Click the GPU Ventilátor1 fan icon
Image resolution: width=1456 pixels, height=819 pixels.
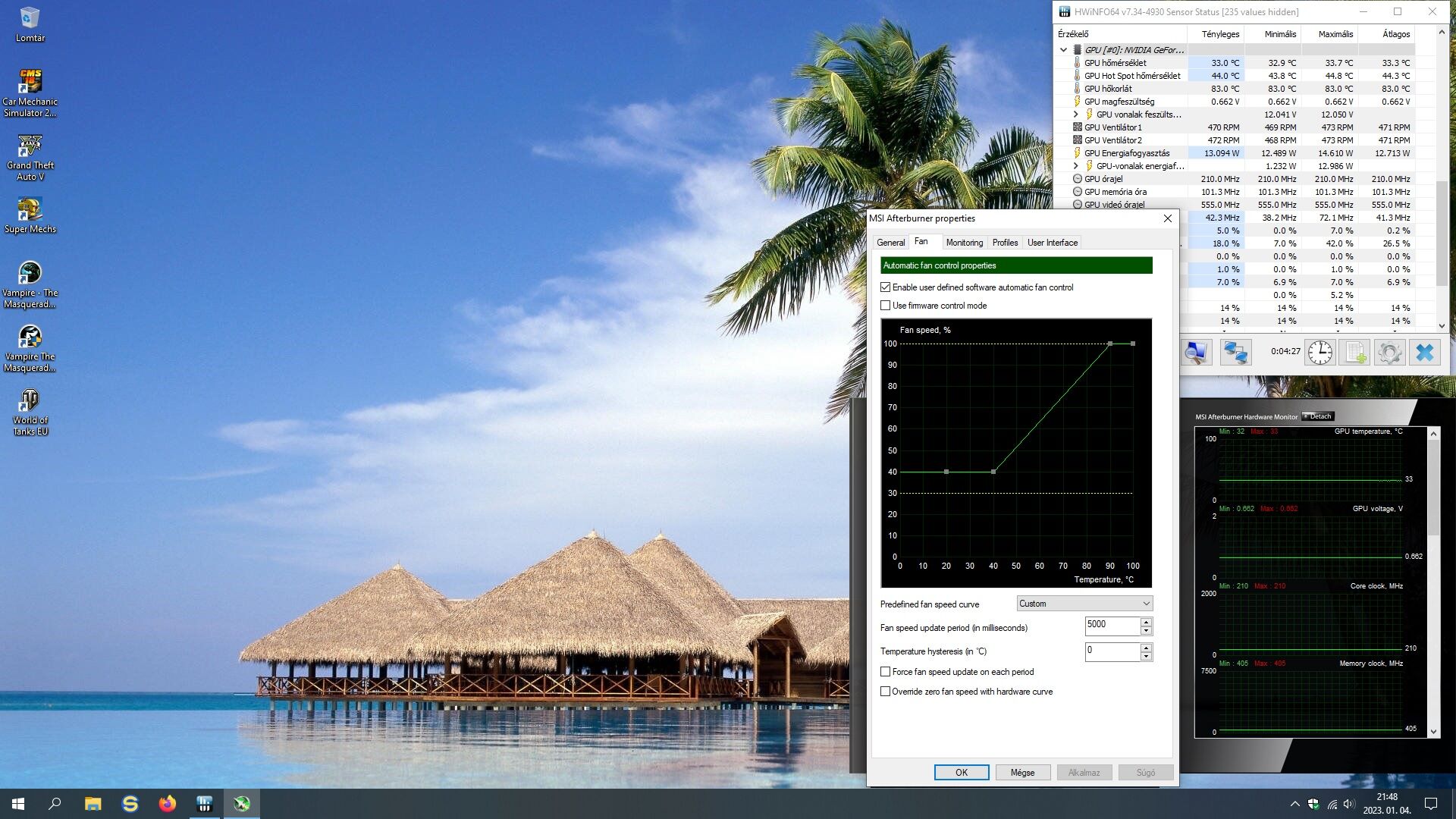(1077, 127)
